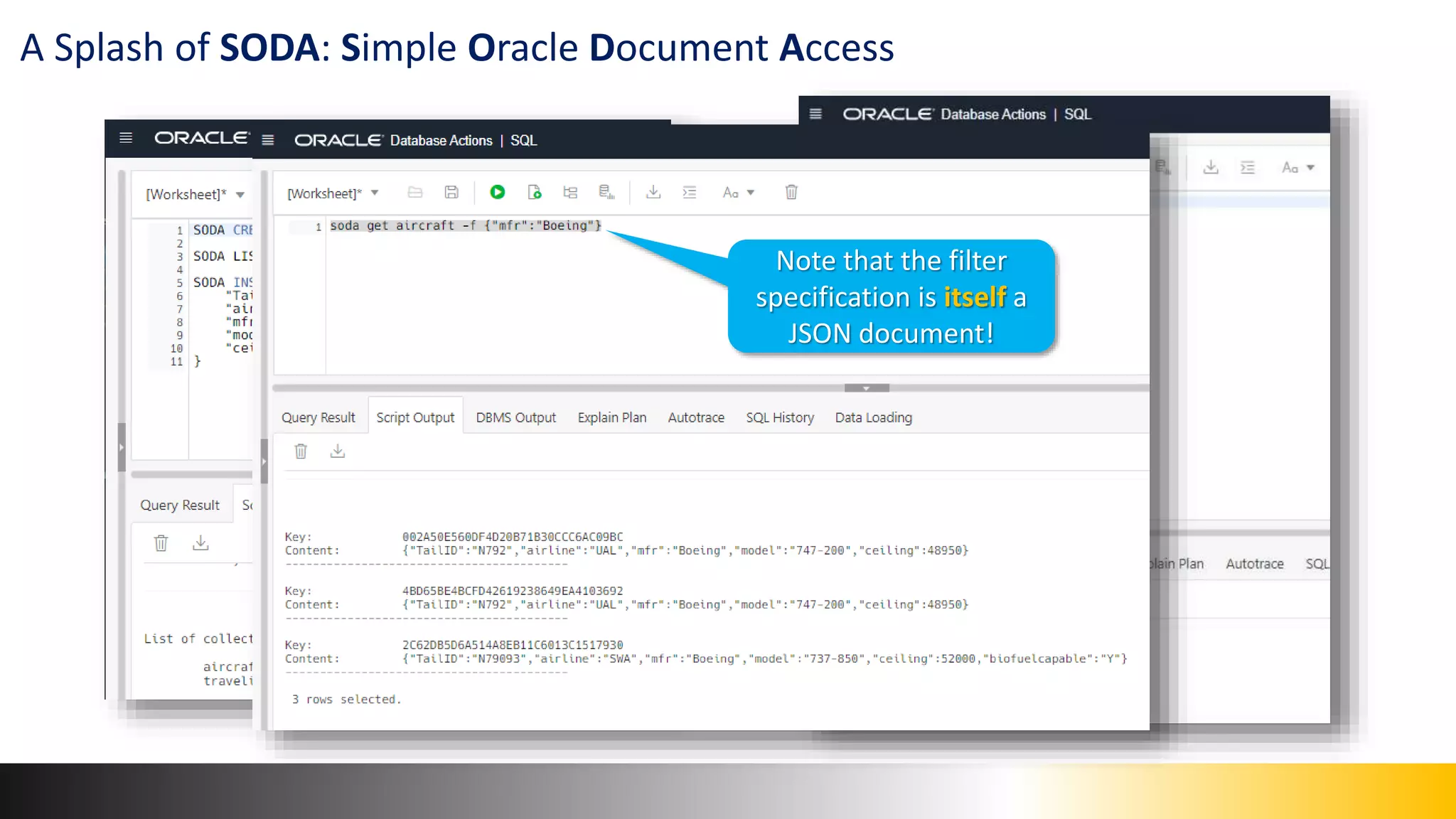Screen dimensions: 1456x819
Task: Click the '3 rows selected.' message
Action: [346, 700]
